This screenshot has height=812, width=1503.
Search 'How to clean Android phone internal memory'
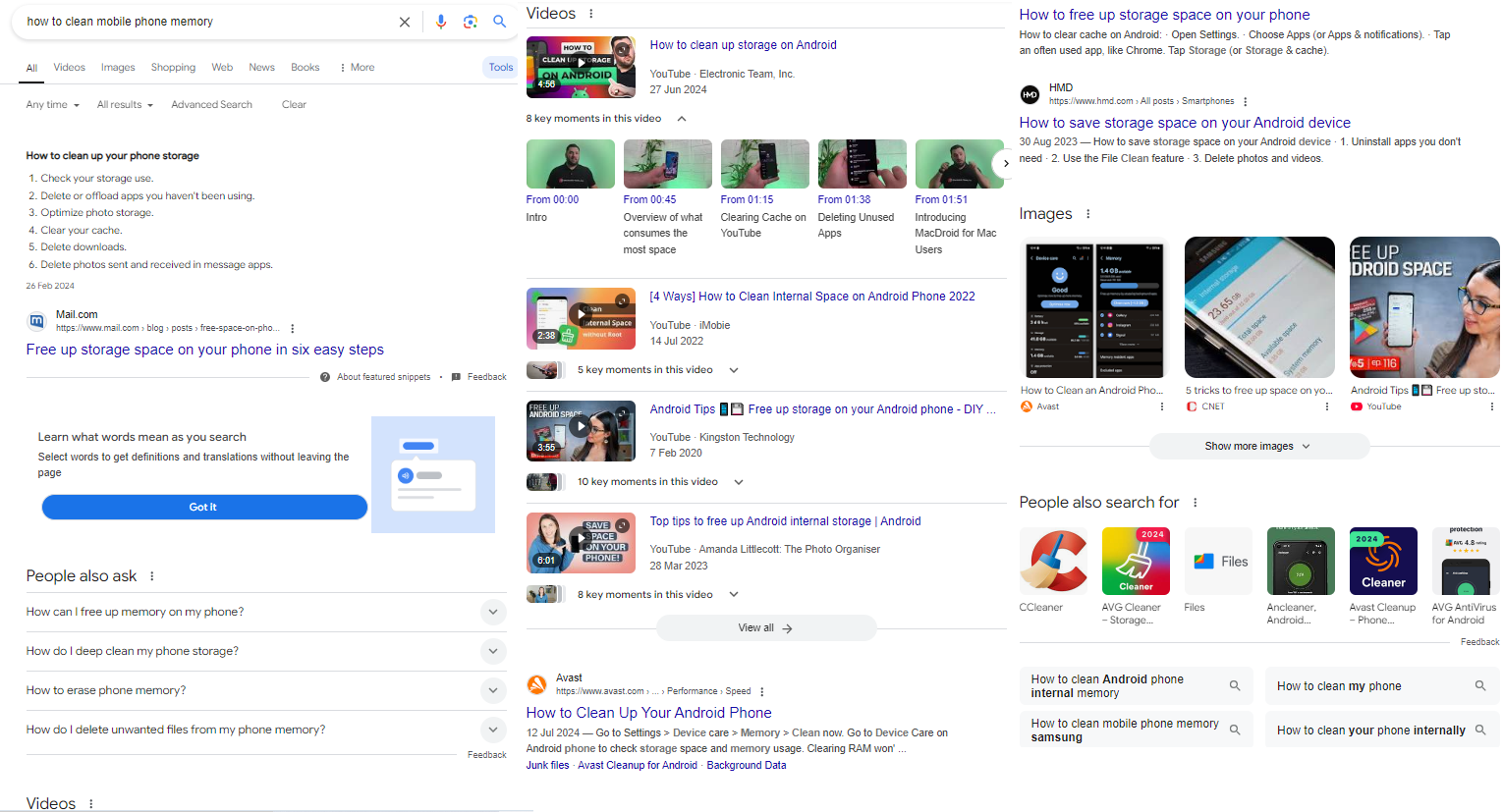(x=1136, y=686)
